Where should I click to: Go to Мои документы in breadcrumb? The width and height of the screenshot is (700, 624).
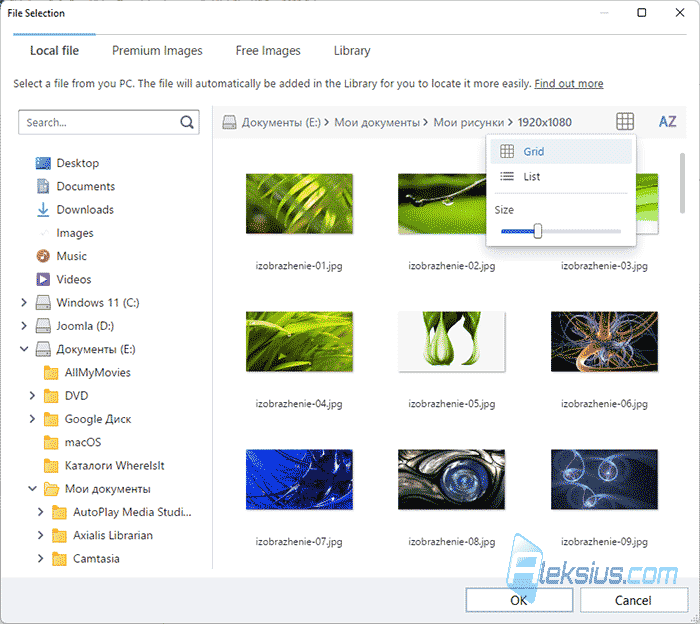pyautogui.click(x=377, y=122)
